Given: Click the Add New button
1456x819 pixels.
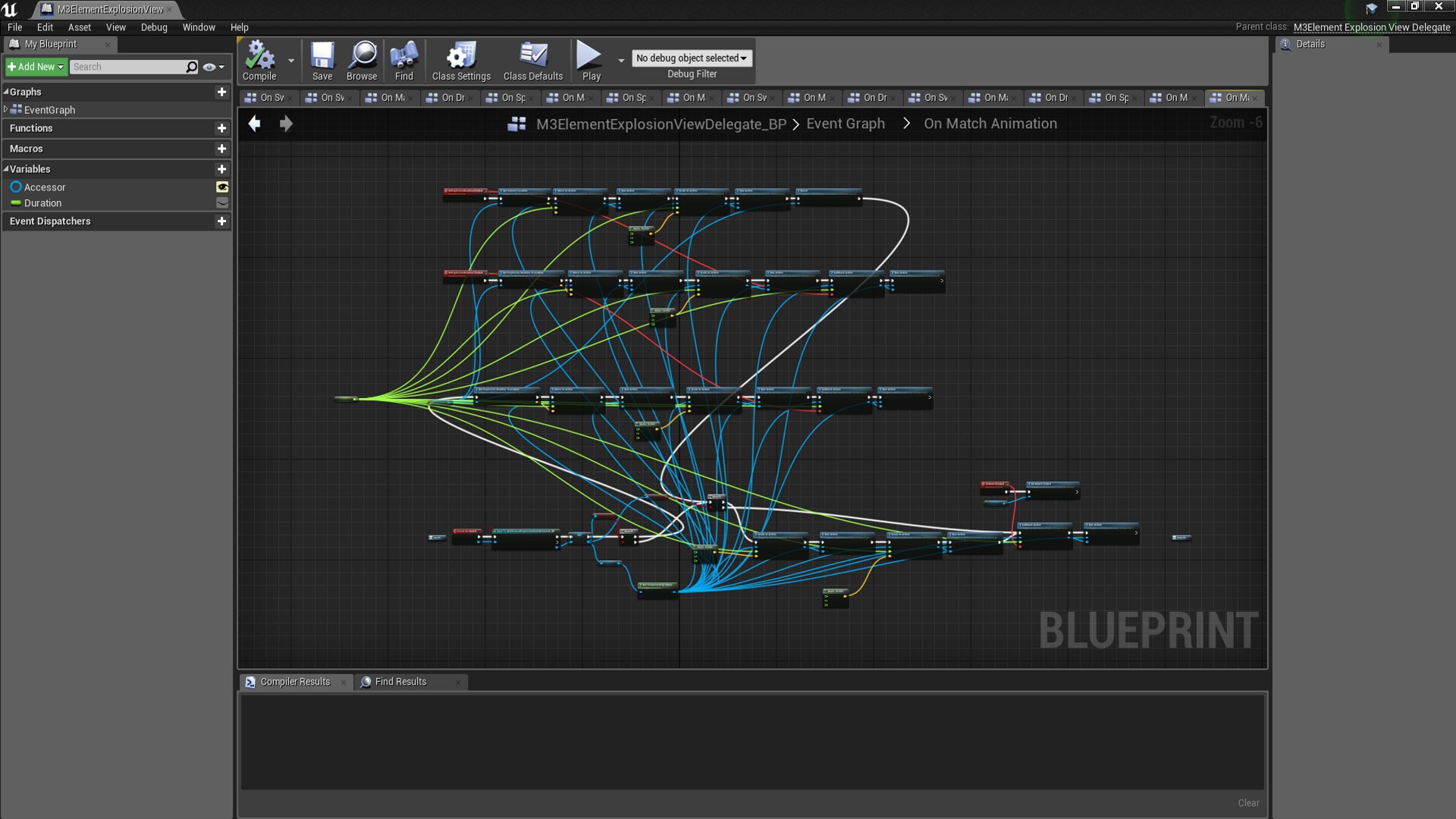Looking at the screenshot, I should [34, 67].
